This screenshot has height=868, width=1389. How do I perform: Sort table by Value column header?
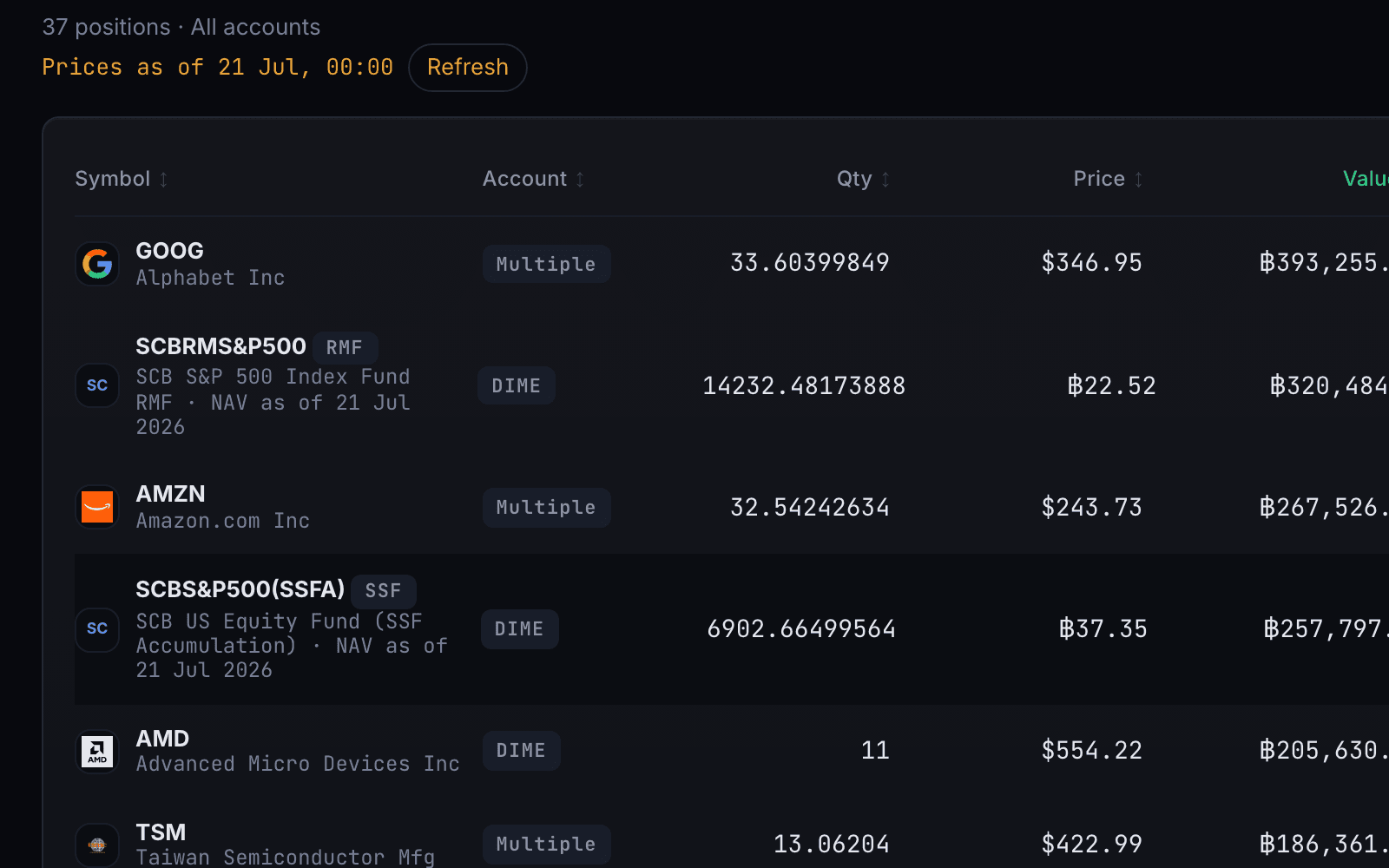[1366, 179]
